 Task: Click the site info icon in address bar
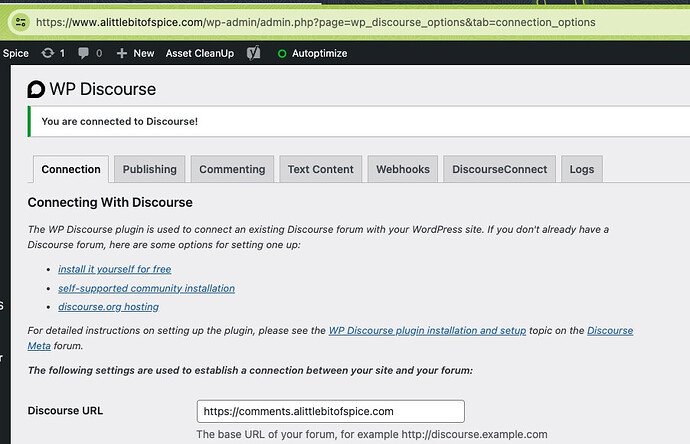[20, 22]
